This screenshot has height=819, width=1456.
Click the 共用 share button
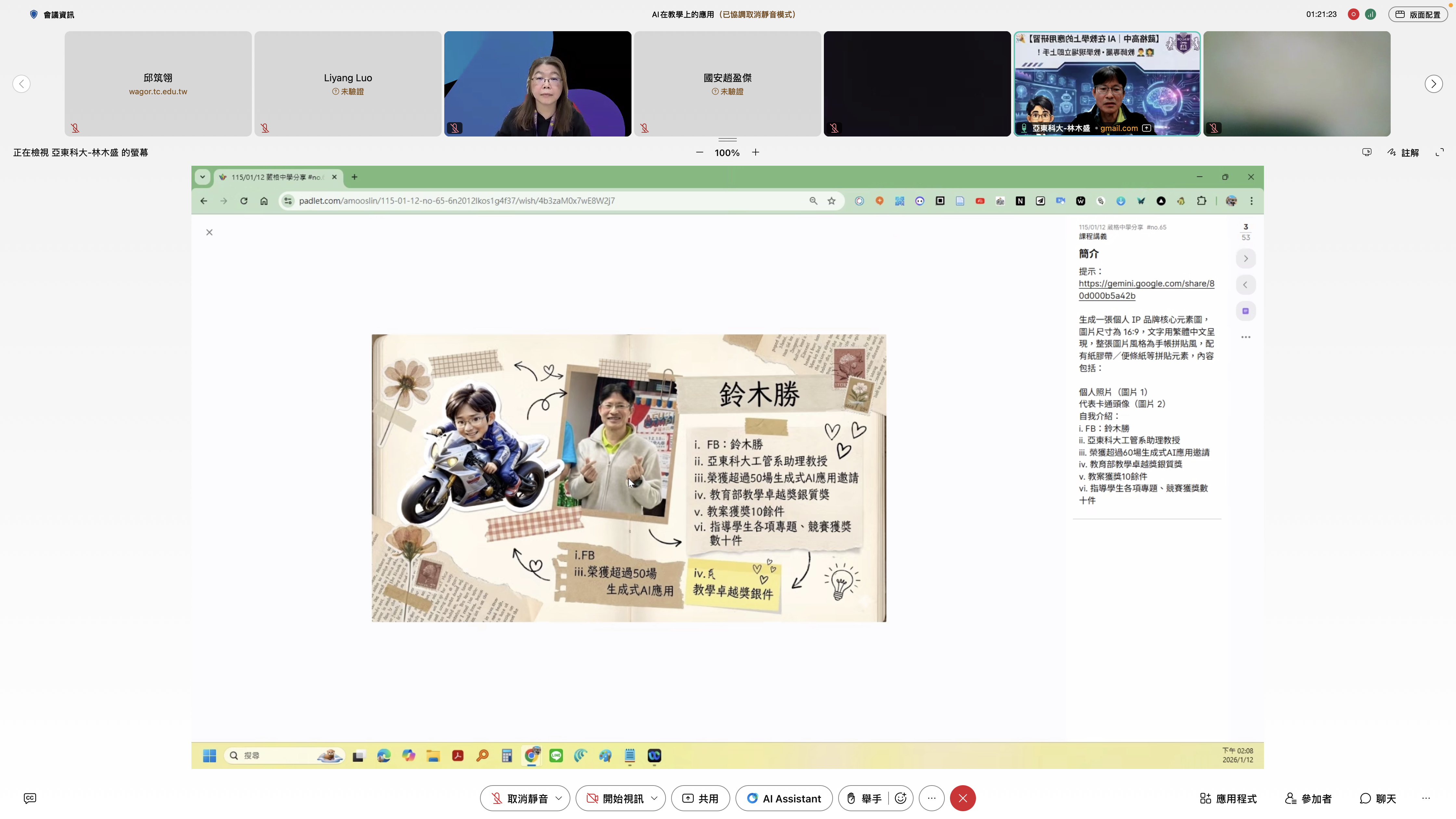coord(700,798)
